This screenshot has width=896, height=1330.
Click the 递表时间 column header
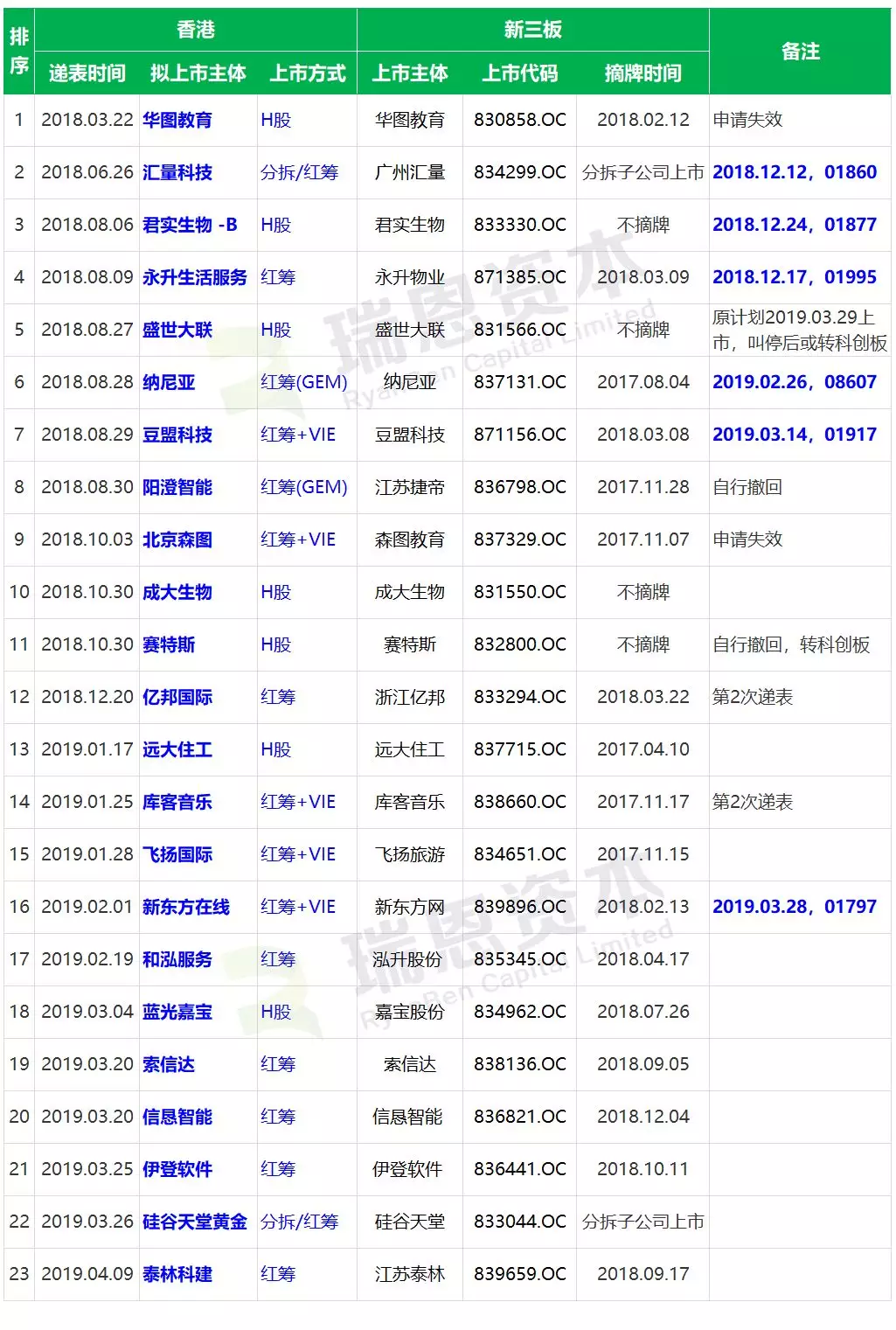point(87,73)
